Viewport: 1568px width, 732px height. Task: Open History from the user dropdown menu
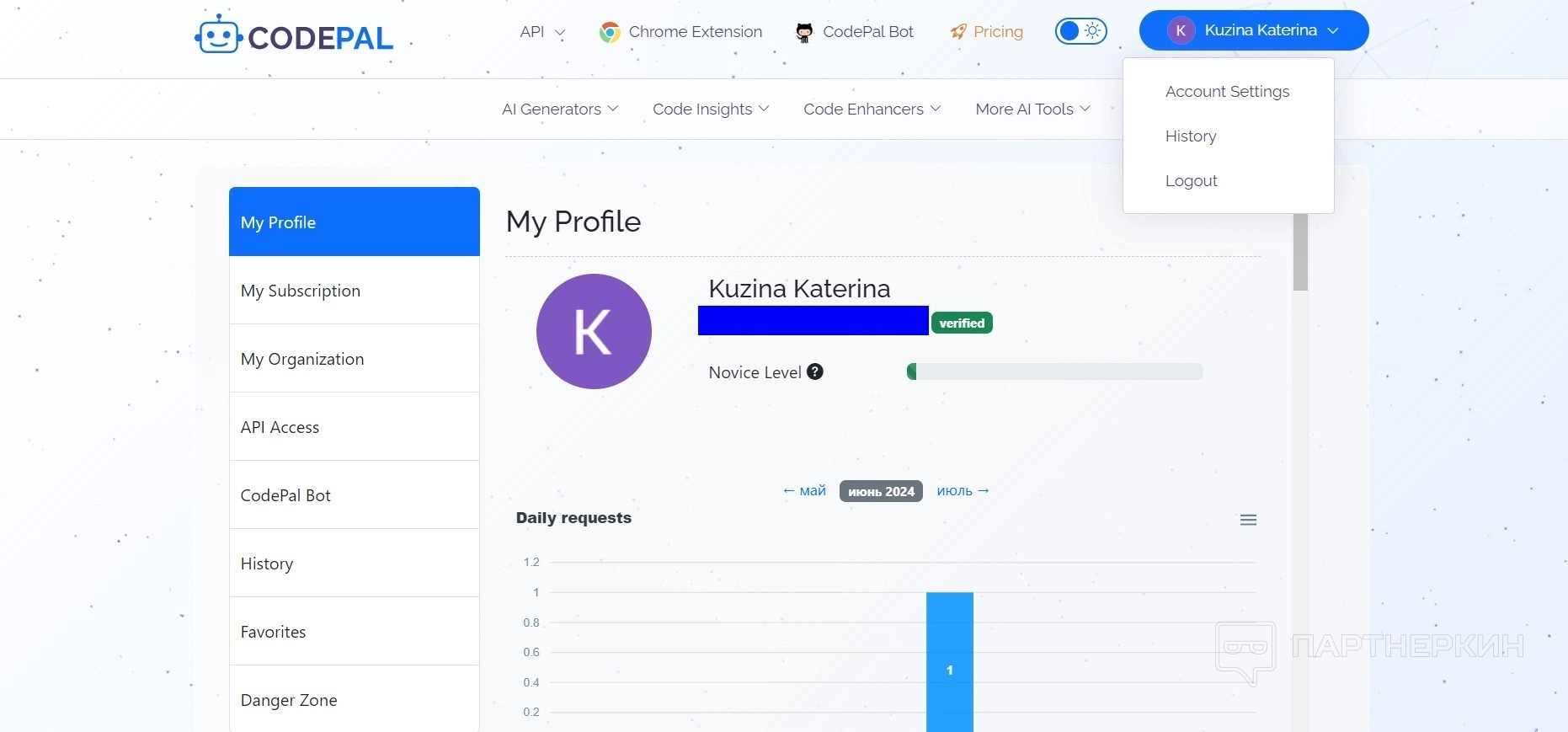tap(1191, 136)
